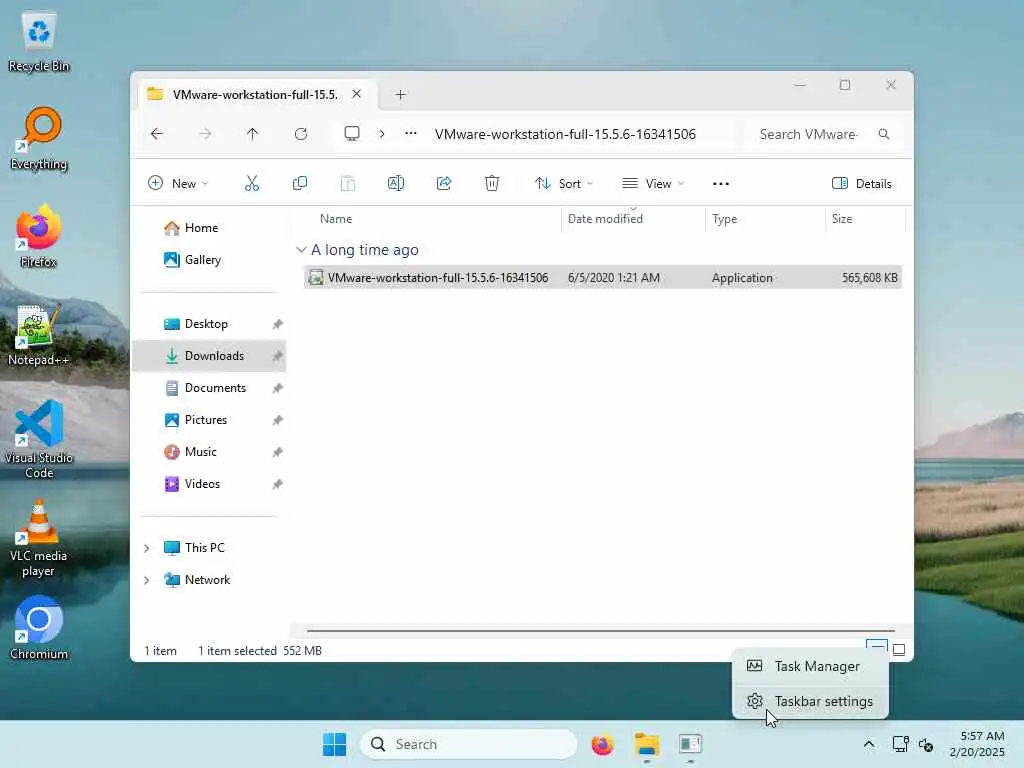Select the Firefox desktop shortcut
This screenshot has height=768, width=1024.
[x=39, y=236]
